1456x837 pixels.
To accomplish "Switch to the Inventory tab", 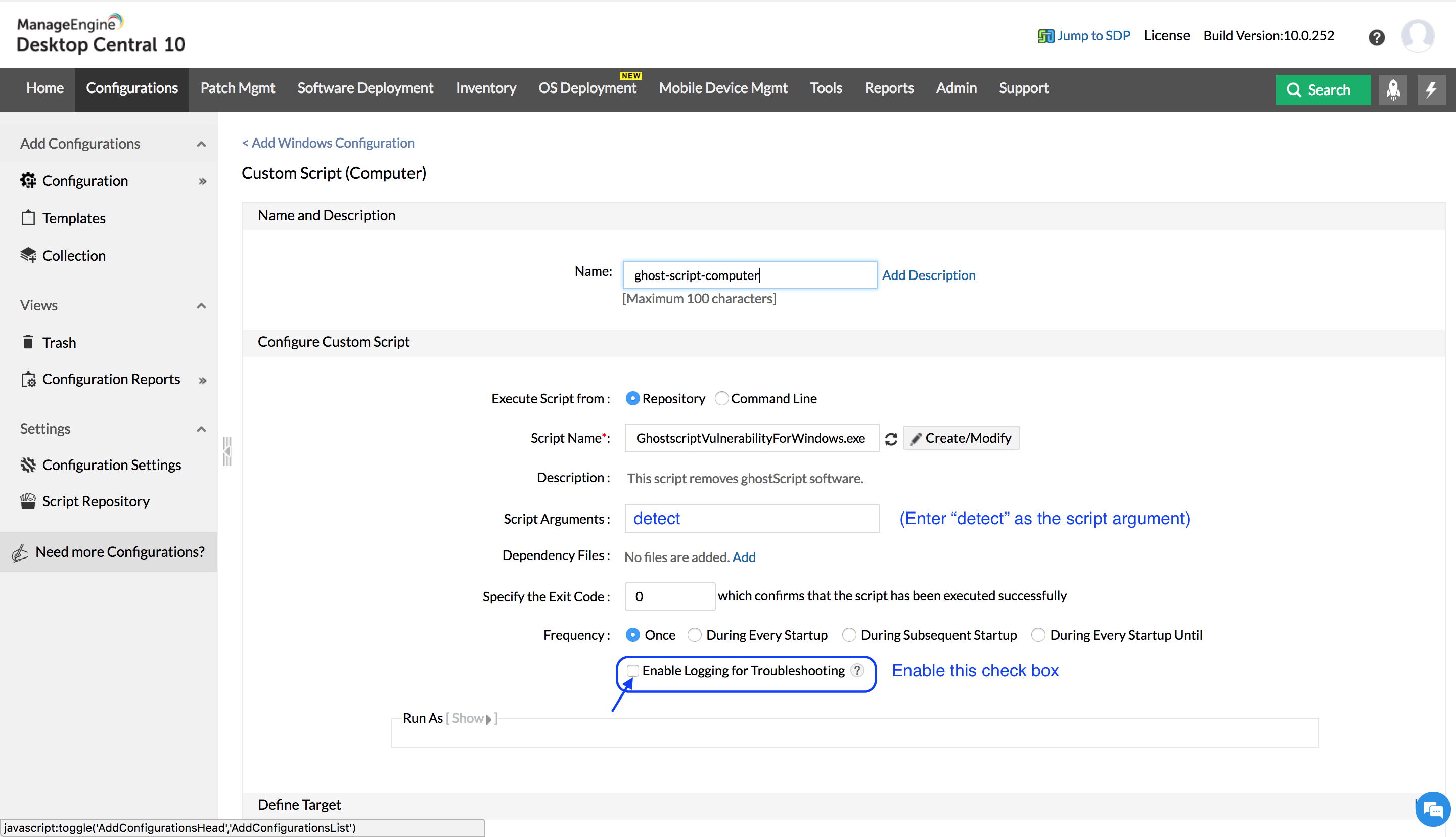I will (x=486, y=88).
